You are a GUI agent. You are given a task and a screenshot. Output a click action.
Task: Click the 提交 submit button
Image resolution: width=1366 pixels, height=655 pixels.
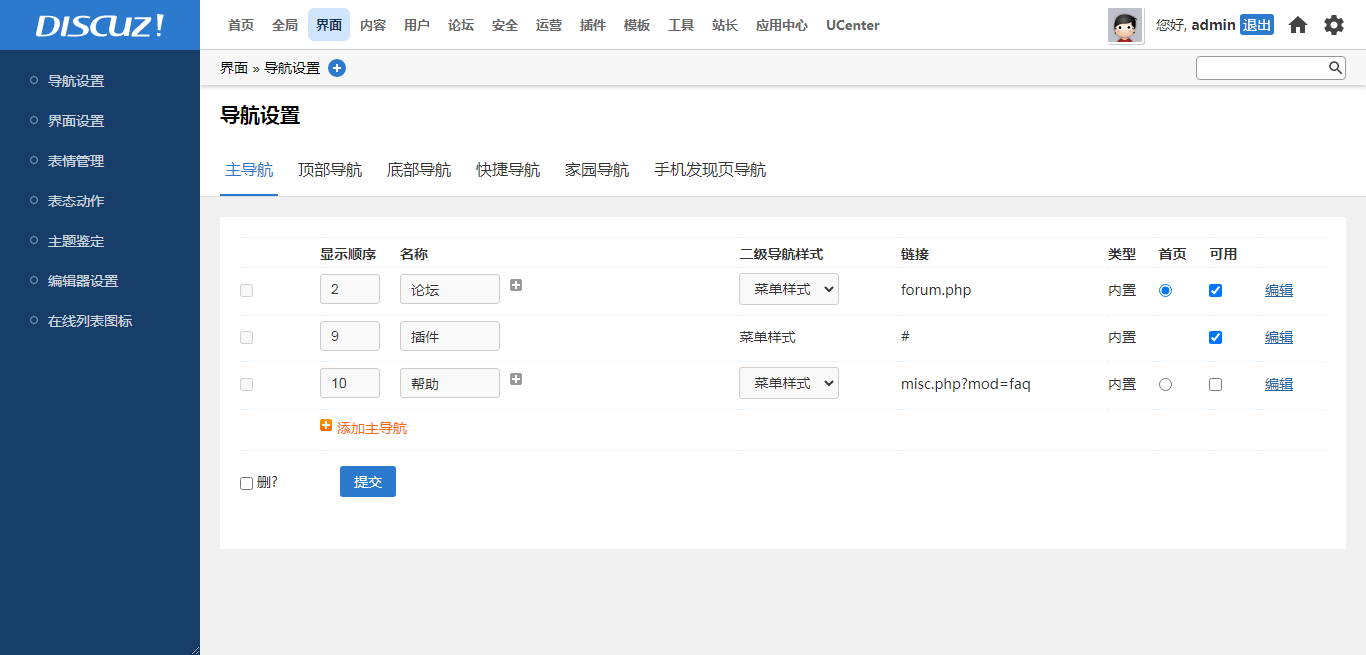[368, 481]
